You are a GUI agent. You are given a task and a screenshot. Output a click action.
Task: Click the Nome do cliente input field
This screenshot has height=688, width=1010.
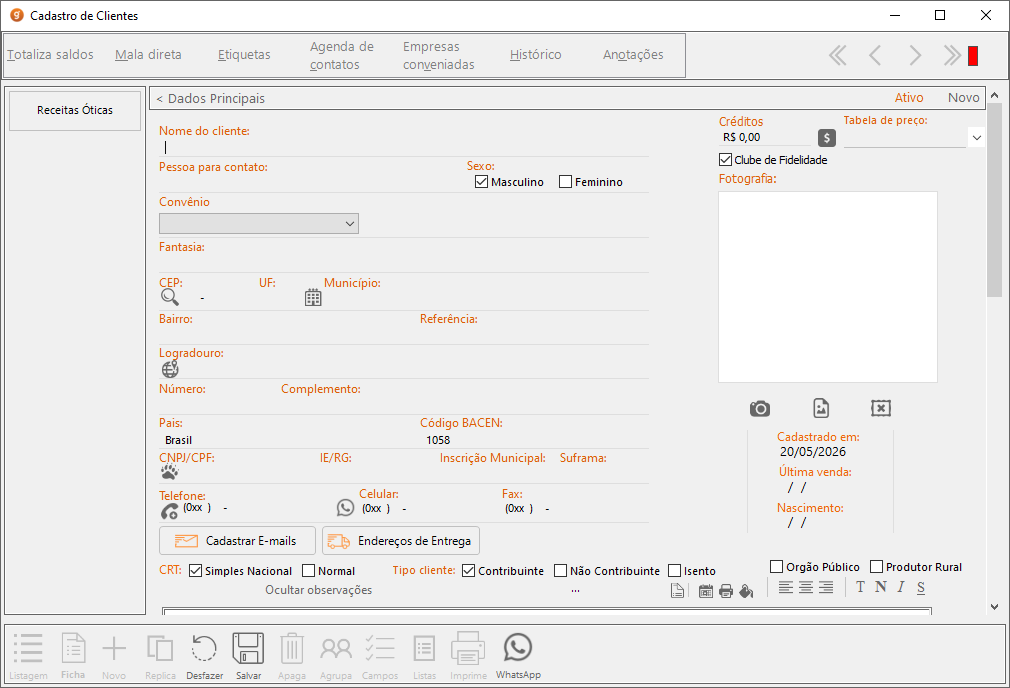click(404, 148)
